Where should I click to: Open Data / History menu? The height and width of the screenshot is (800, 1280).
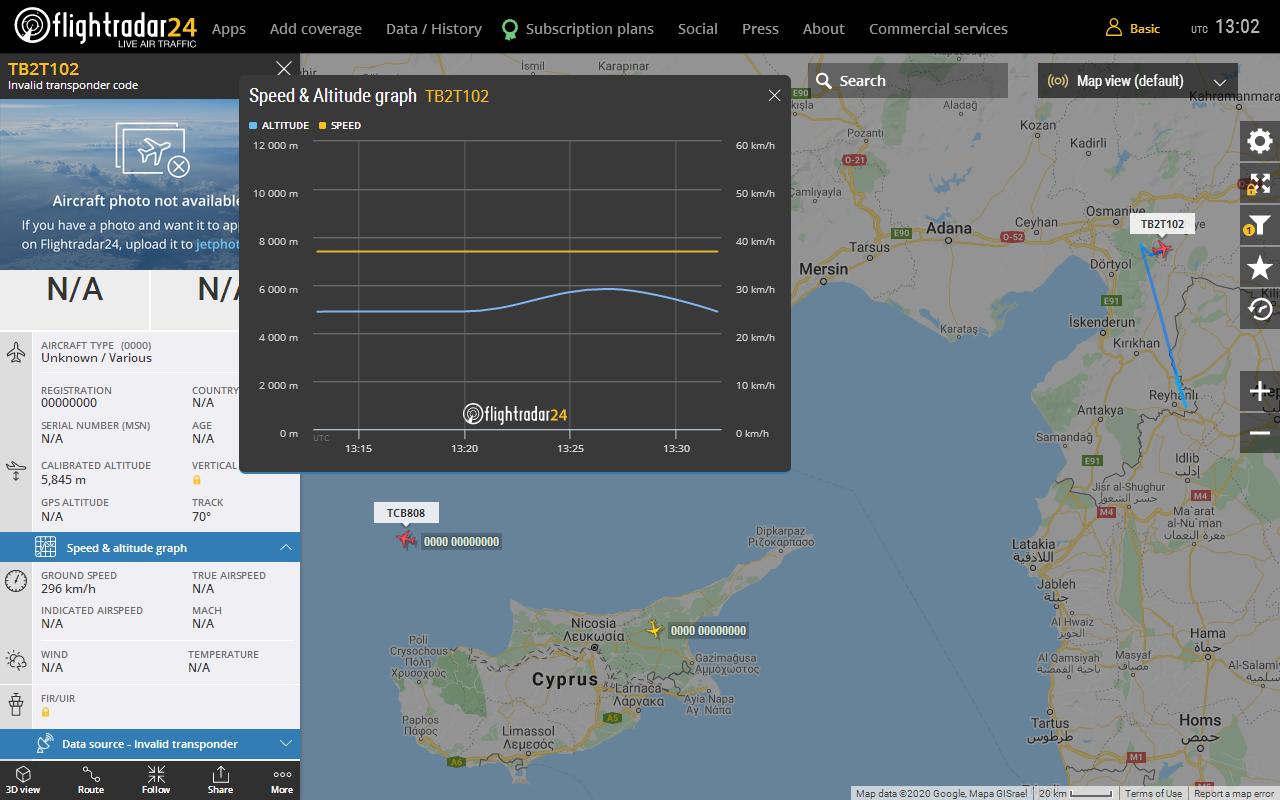pyautogui.click(x=434, y=29)
